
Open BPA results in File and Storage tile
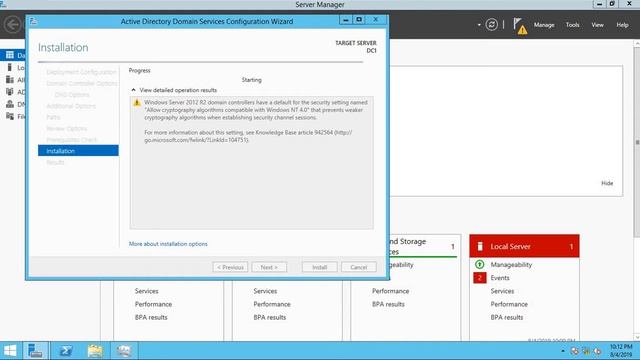[388, 304]
